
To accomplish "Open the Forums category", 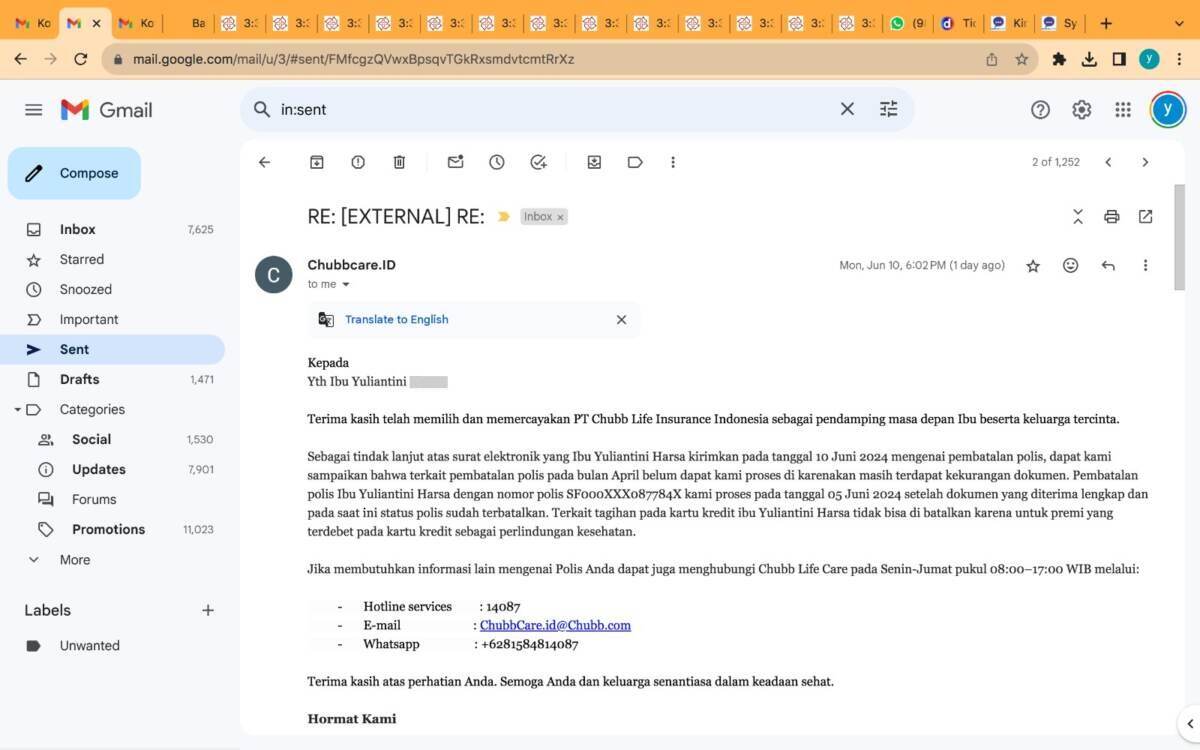I will pos(112,499).
